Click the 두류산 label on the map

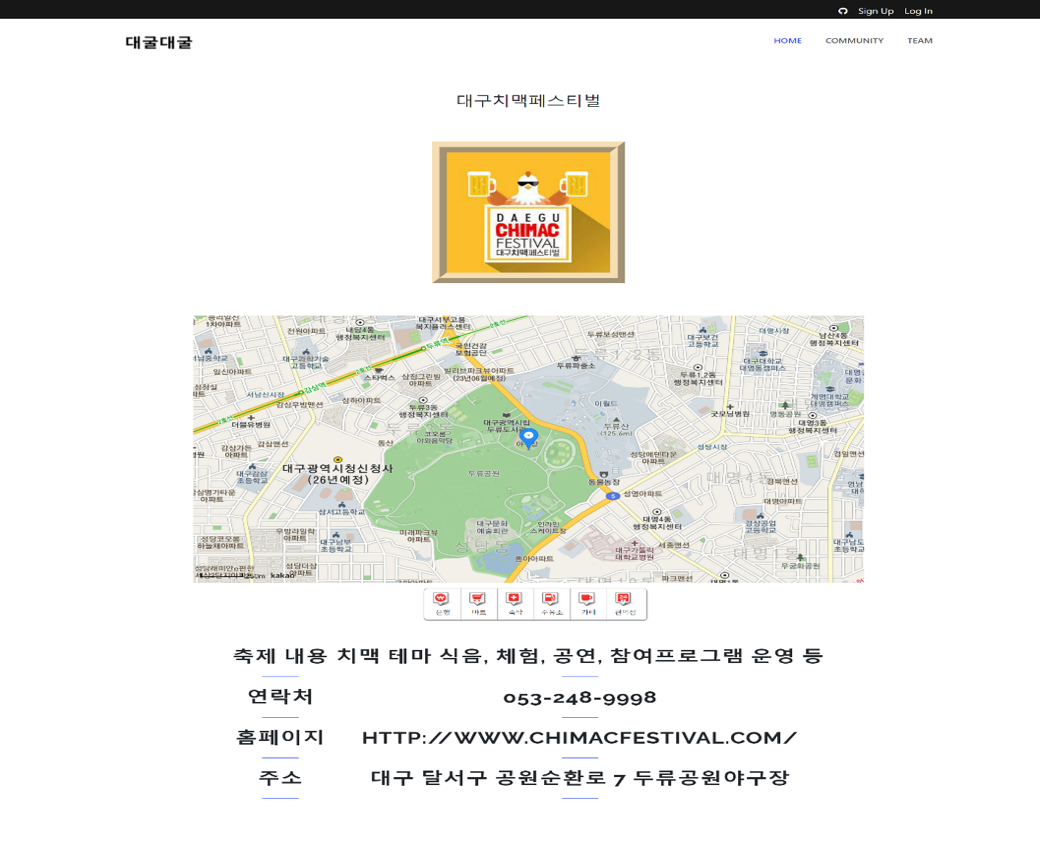(x=616, y=426)
